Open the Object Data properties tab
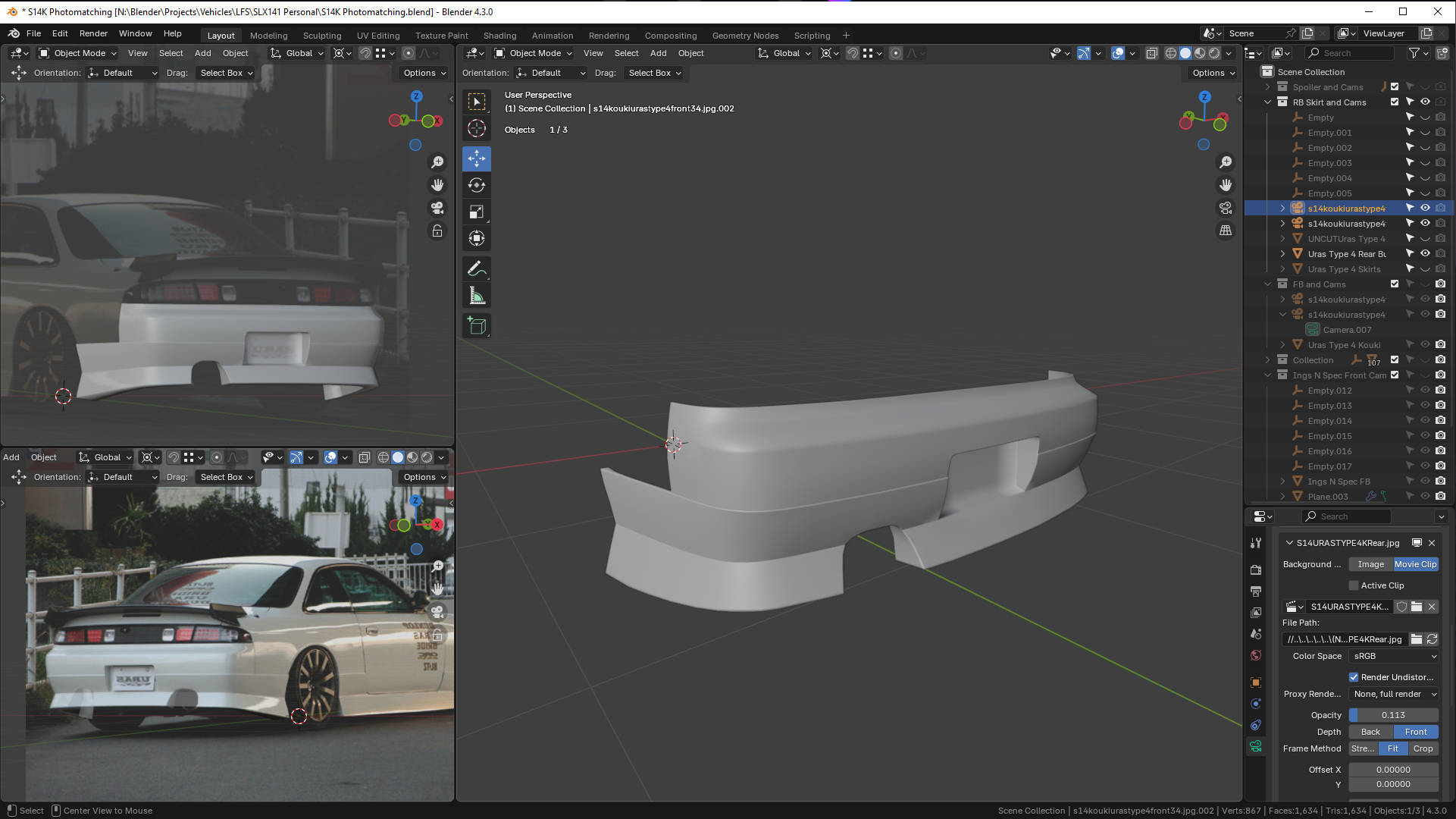Image resolution: width=1456 pixels, height=819 pixels. 1256,746
